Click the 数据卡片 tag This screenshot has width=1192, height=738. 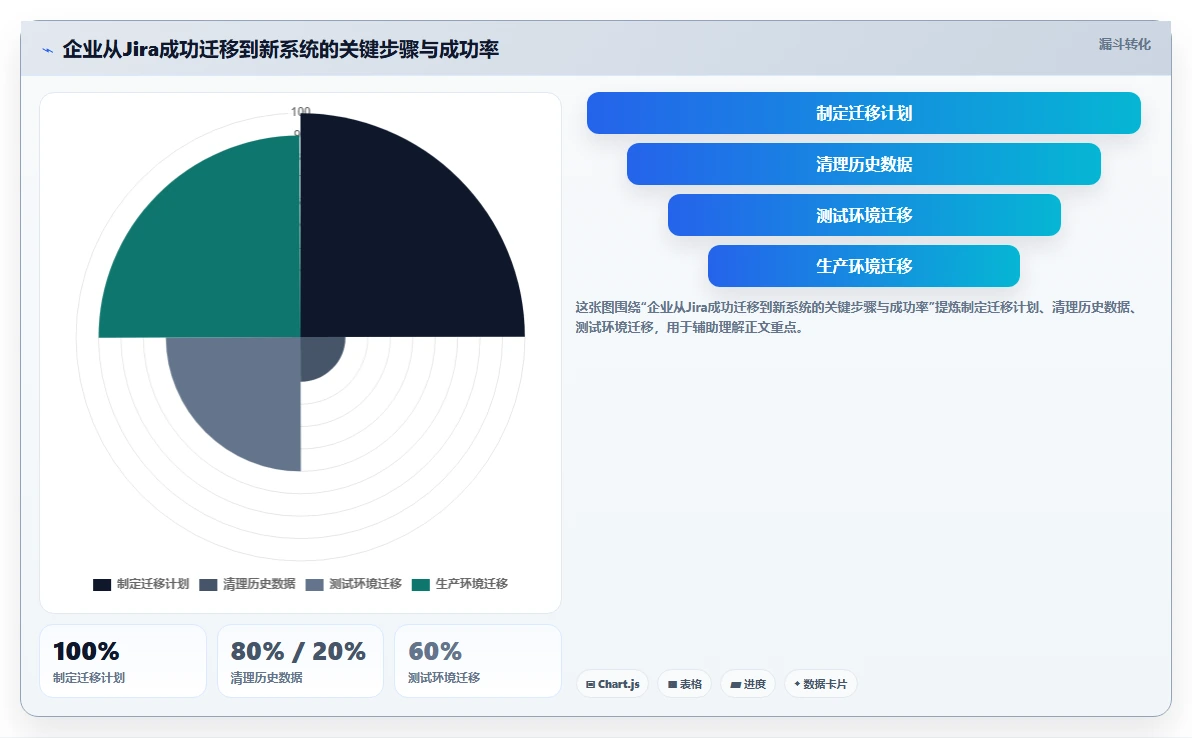coord(820,684)
